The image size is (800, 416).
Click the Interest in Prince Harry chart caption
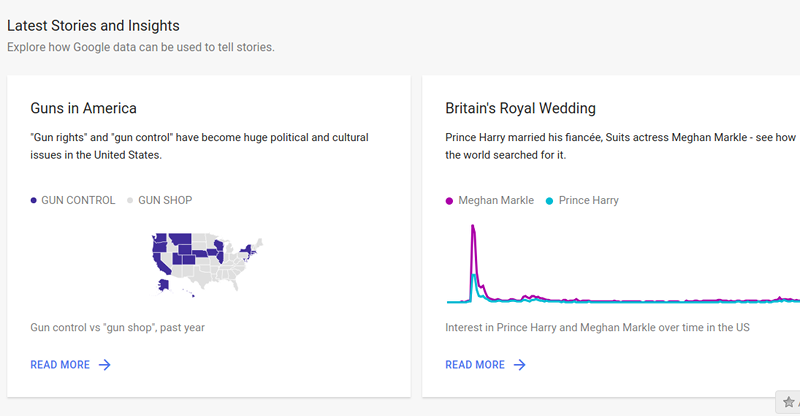[x=597, y=327]
